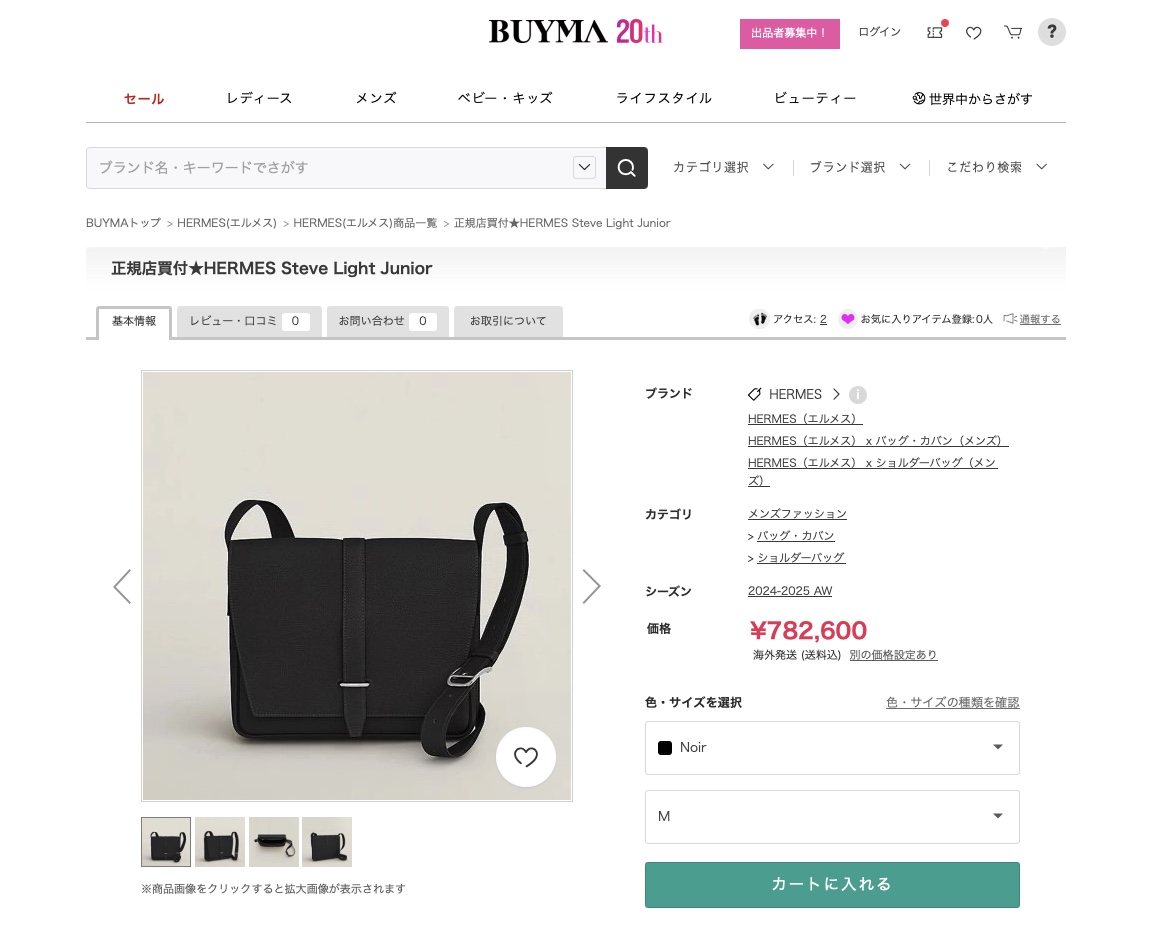Click the help question mark icon
The width and height of the screenshot is (1160, 925).
[x=1051, y=32]
